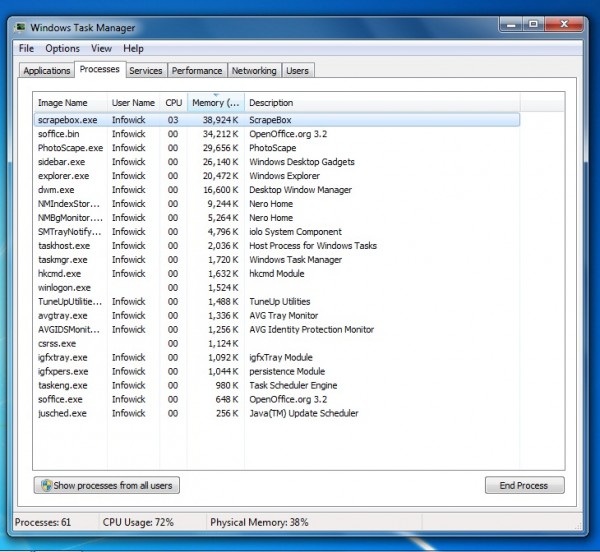Click Show processes from all users
This screenshot has width=600, height=552.
(x=107, y=485)
